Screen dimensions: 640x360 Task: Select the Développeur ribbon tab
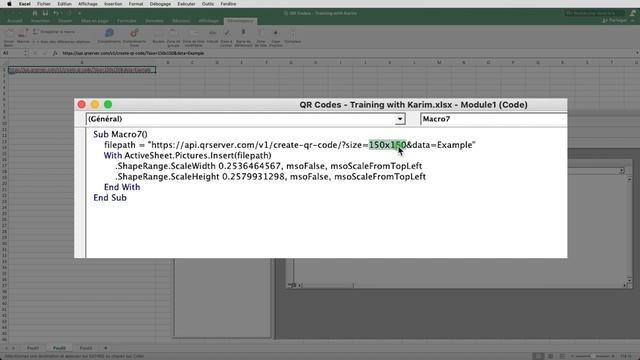pyautogui.click(x=240, y=20)
